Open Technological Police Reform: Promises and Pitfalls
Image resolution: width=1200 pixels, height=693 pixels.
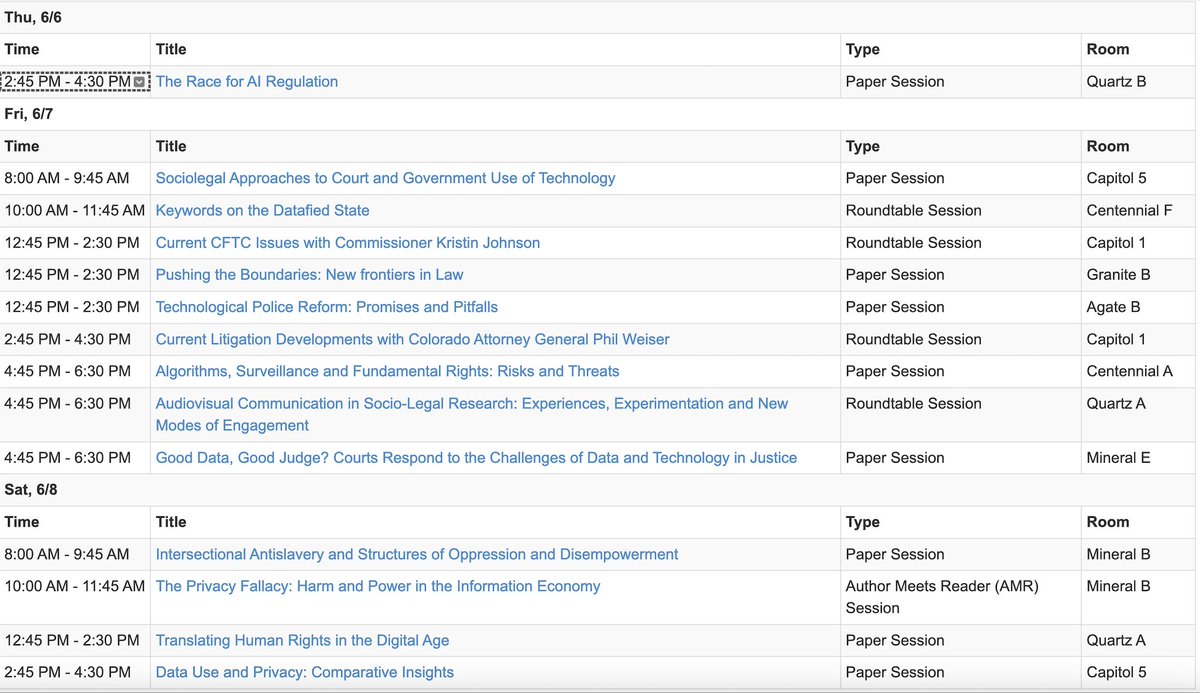coord(327,306)
